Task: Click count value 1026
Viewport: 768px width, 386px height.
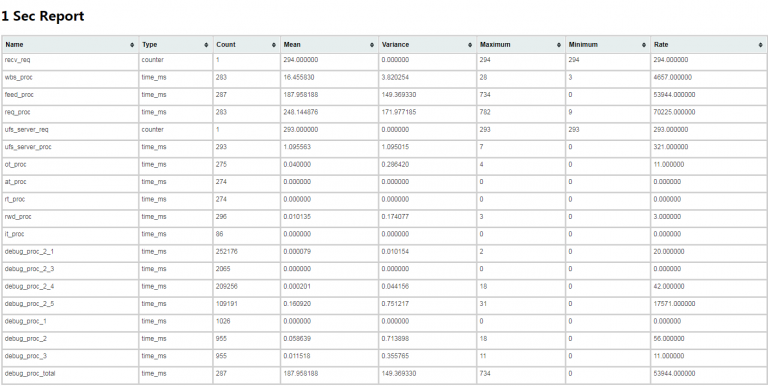Action: tap(223, 321)
